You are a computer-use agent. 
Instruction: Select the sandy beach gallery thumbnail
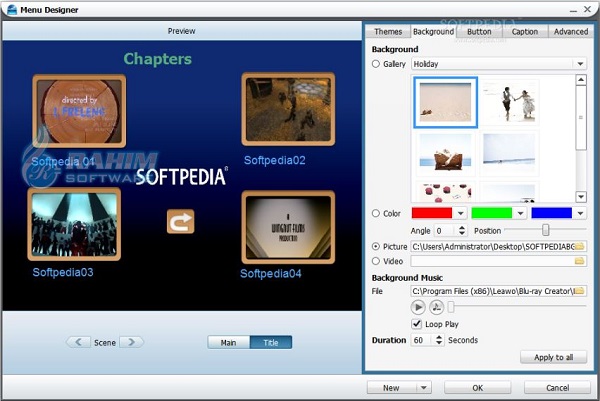445,102
